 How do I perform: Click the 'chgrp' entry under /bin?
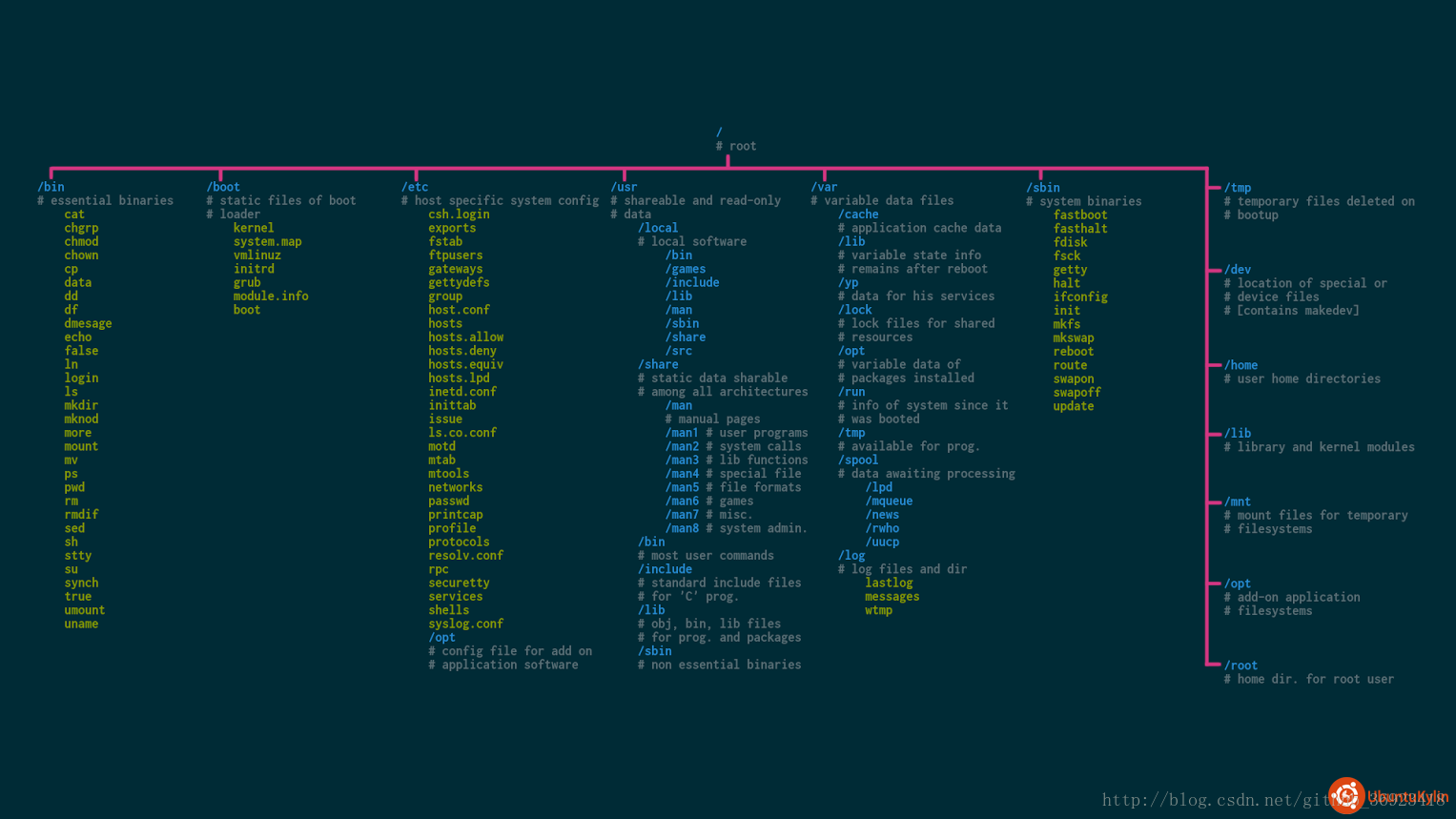(x=81, y=228)
